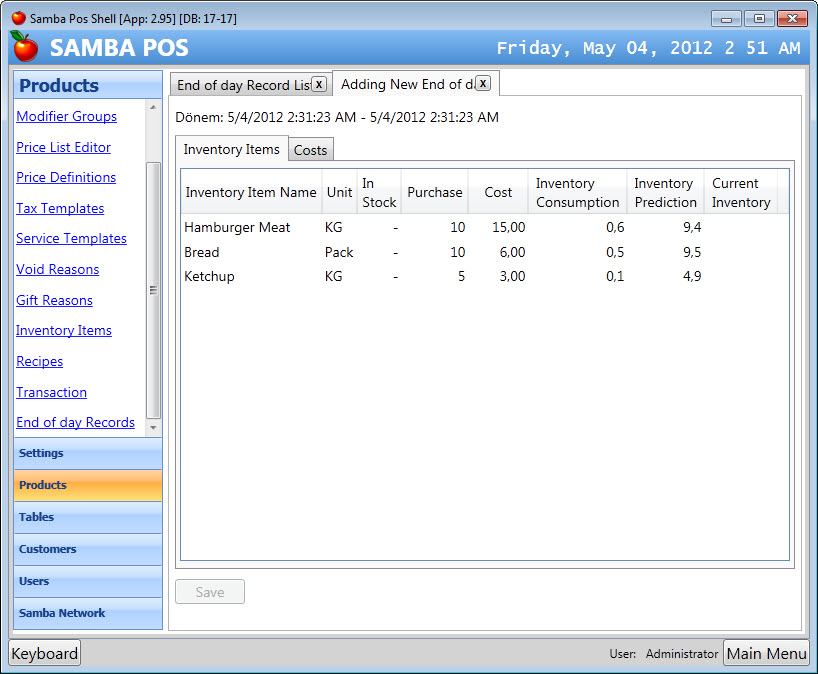Click the Inventory Consumption column header
This screenshot has width=818, height=674.
tap(578, 192)
